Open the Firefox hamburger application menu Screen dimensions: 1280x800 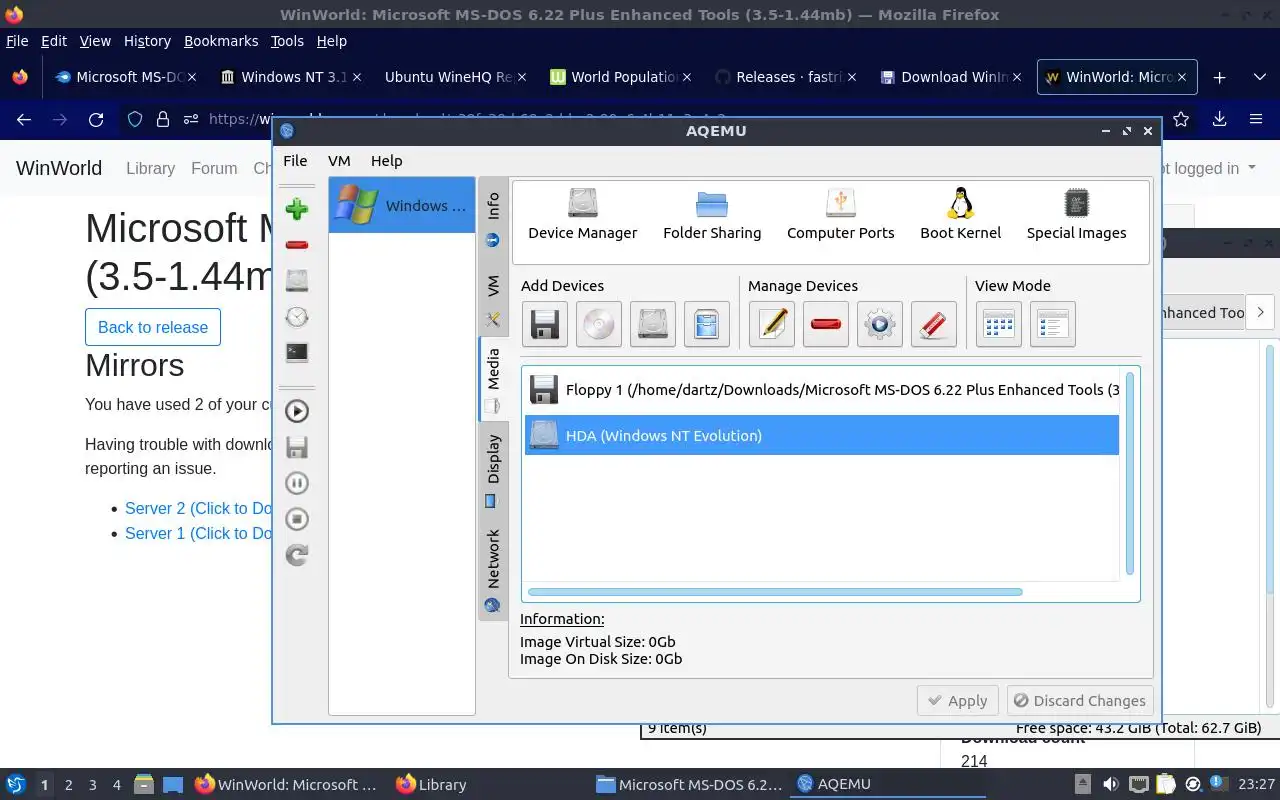click(x=1256, y=119)
